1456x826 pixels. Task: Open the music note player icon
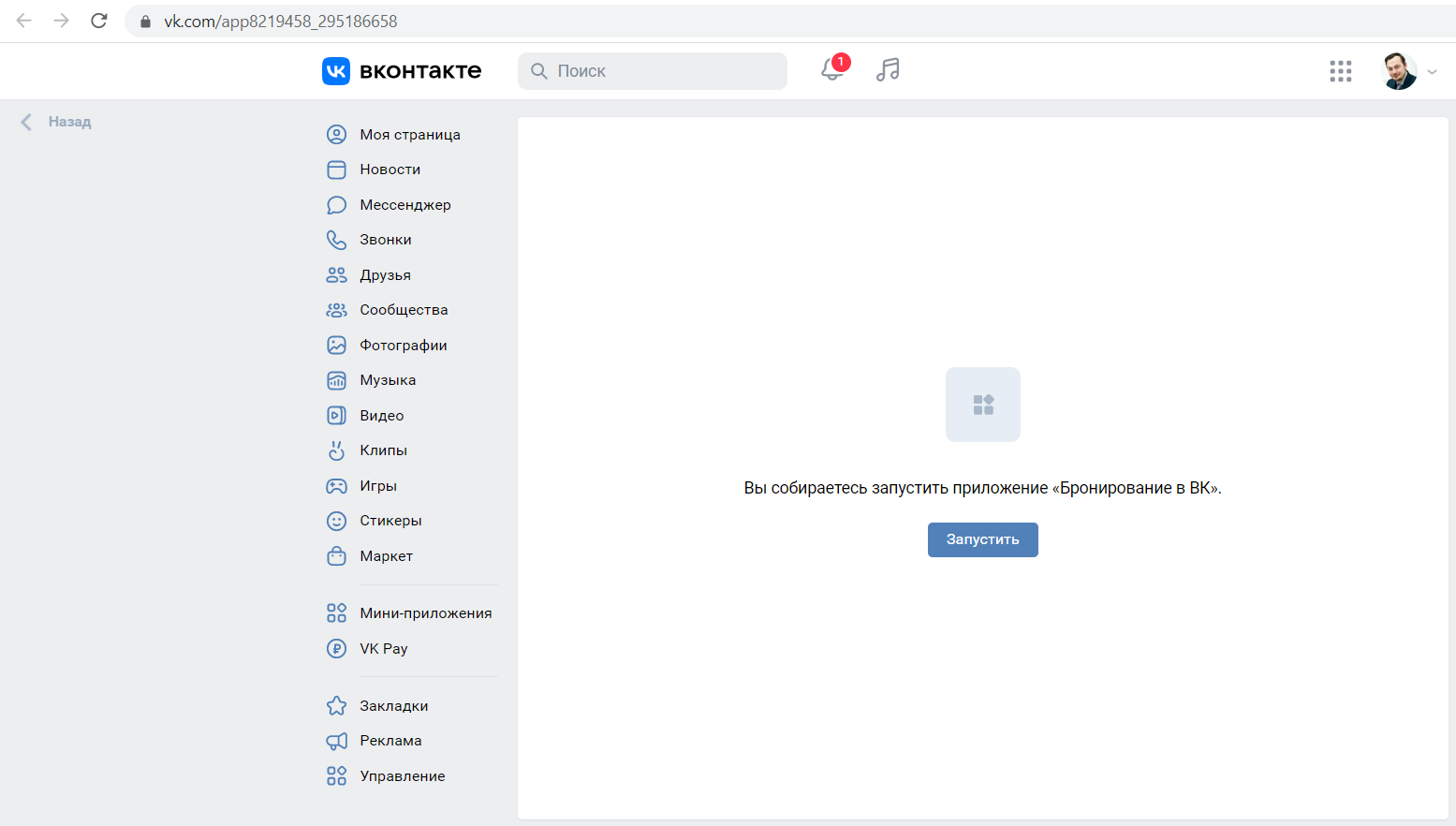pos(888,69)
